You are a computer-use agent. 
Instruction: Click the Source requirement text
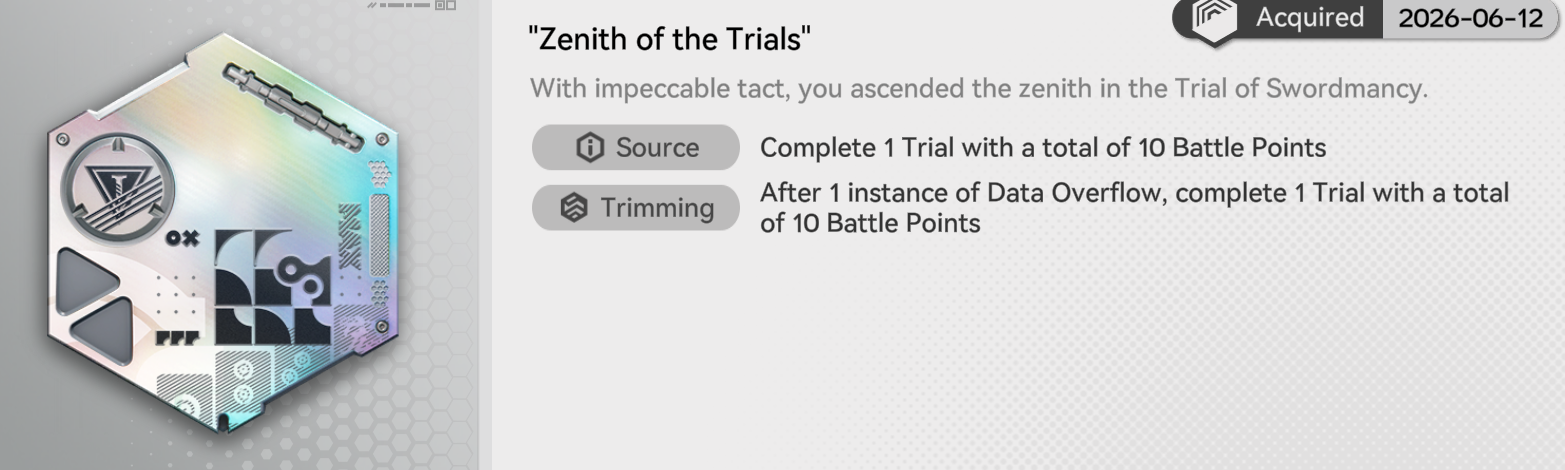click(x=1043, y=148)
